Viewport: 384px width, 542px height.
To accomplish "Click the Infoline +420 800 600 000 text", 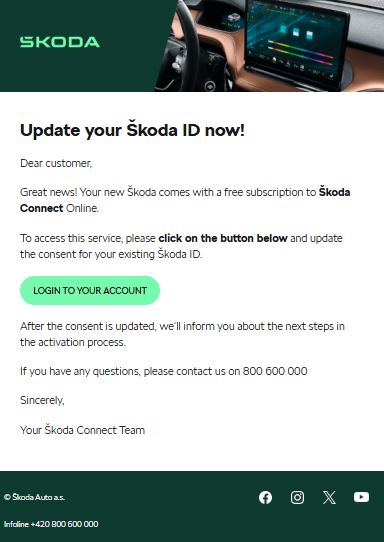I will 51,524.
